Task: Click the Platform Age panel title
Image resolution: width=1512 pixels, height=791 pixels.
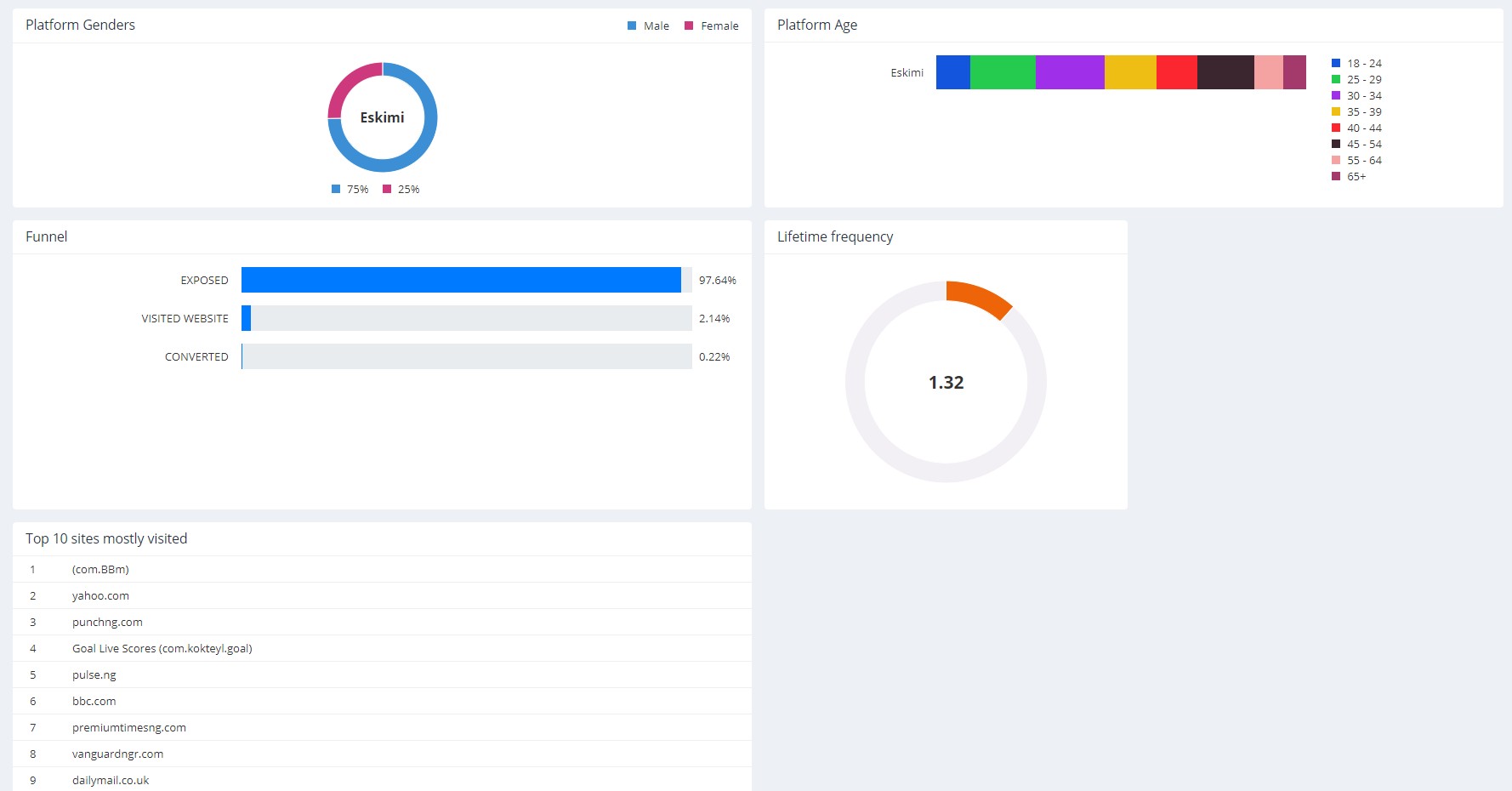Action: (x=817, y=25)
